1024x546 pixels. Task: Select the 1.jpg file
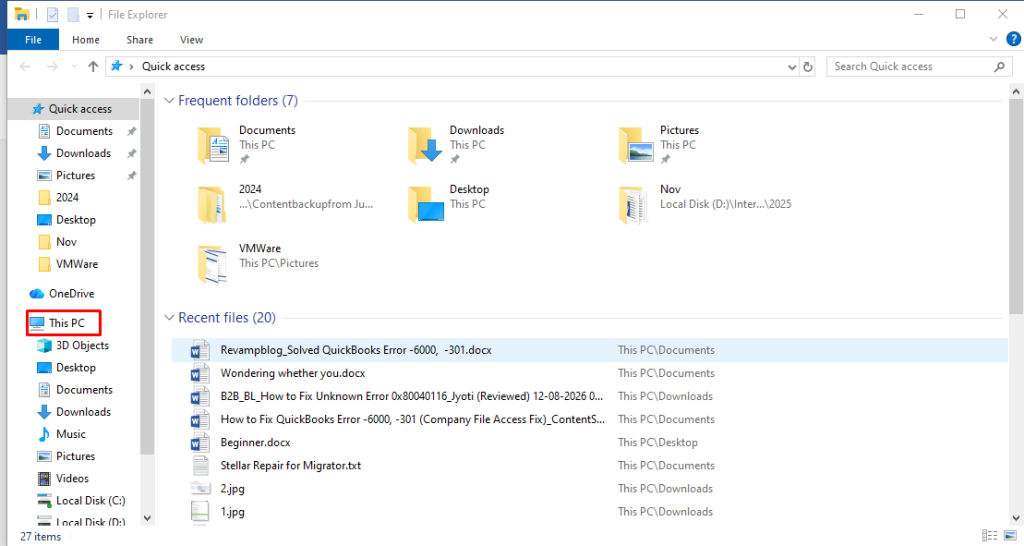point(232,512)
